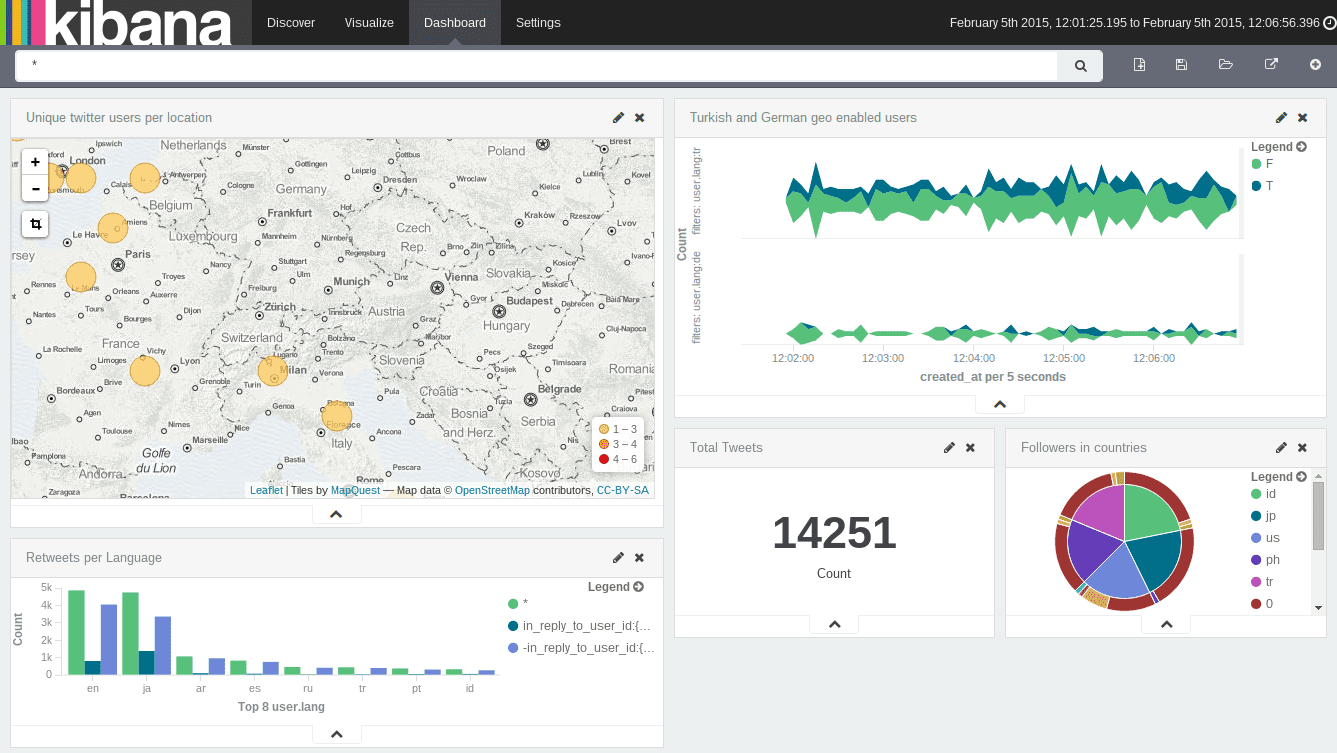The image size is (1337, 753).
Task: Save the dashboard using the floppy disk icon
Action: (x=1181, y=64)
